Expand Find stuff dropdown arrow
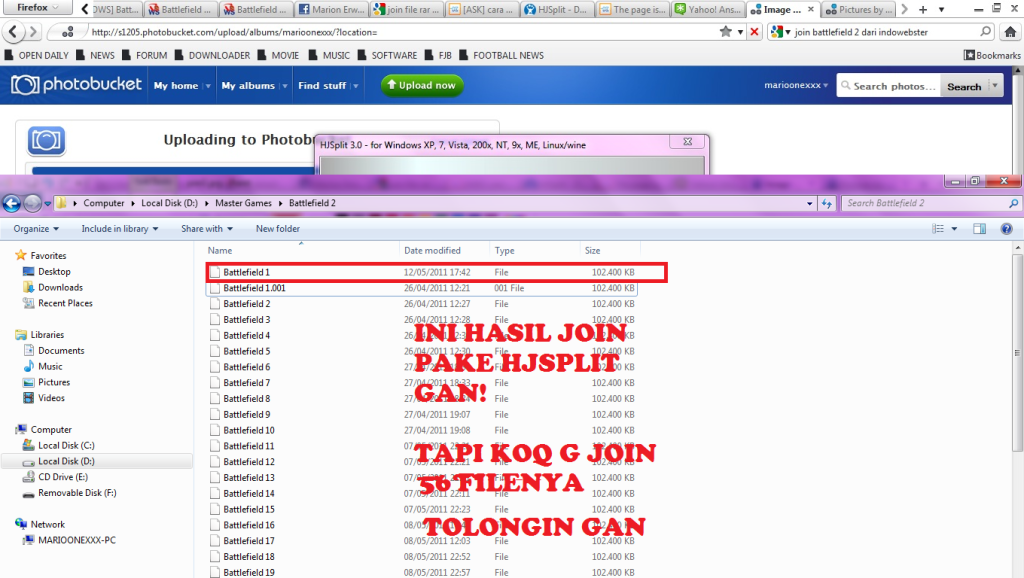 coord(356,86)
